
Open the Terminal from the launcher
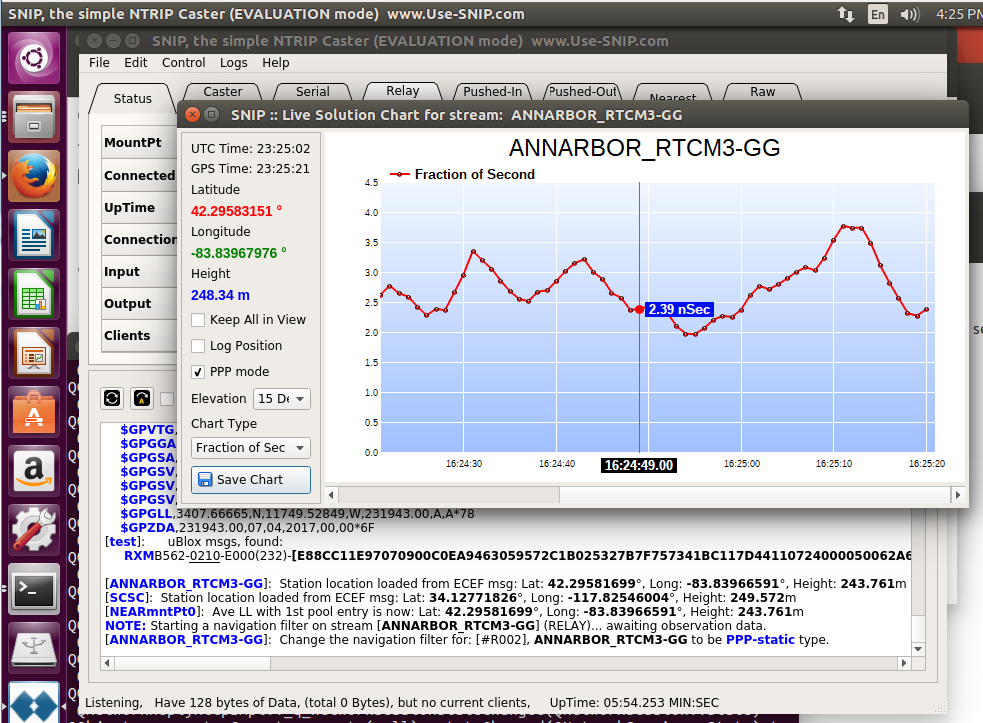[x=34, y=589]
